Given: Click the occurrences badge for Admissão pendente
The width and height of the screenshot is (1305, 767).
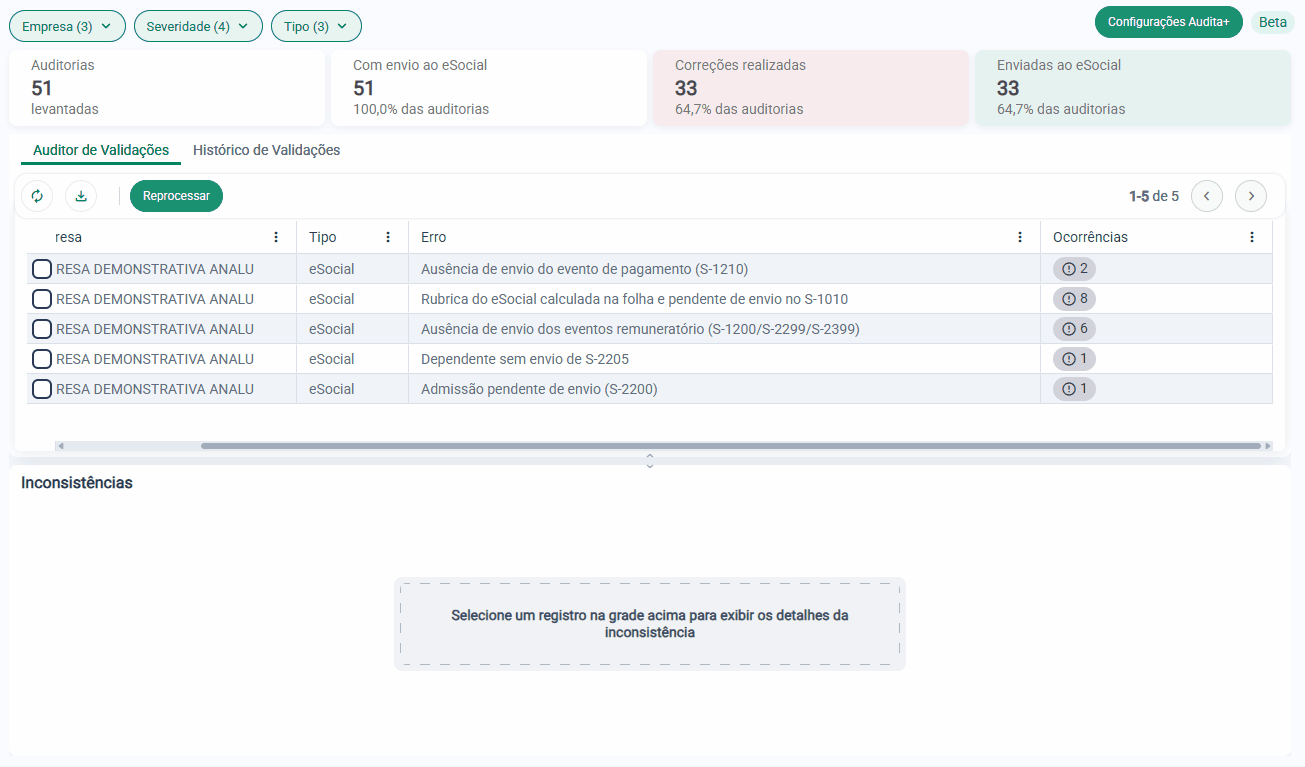Looking at the screenshot, I should 1074,389.
